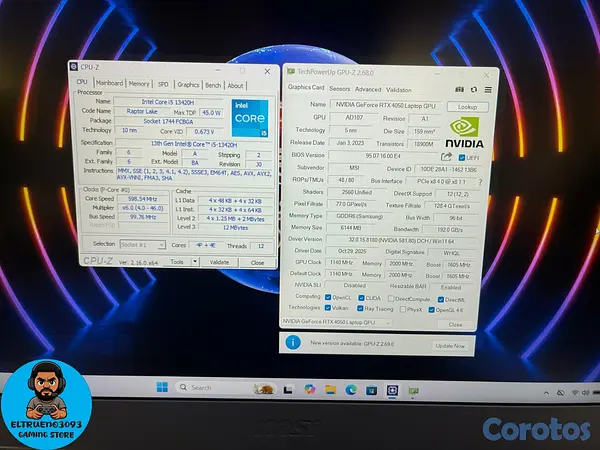Viewport: 600px width, 450px height.
Task: Click the "Raptor Lake" code name value
Action: pos(142,111)
